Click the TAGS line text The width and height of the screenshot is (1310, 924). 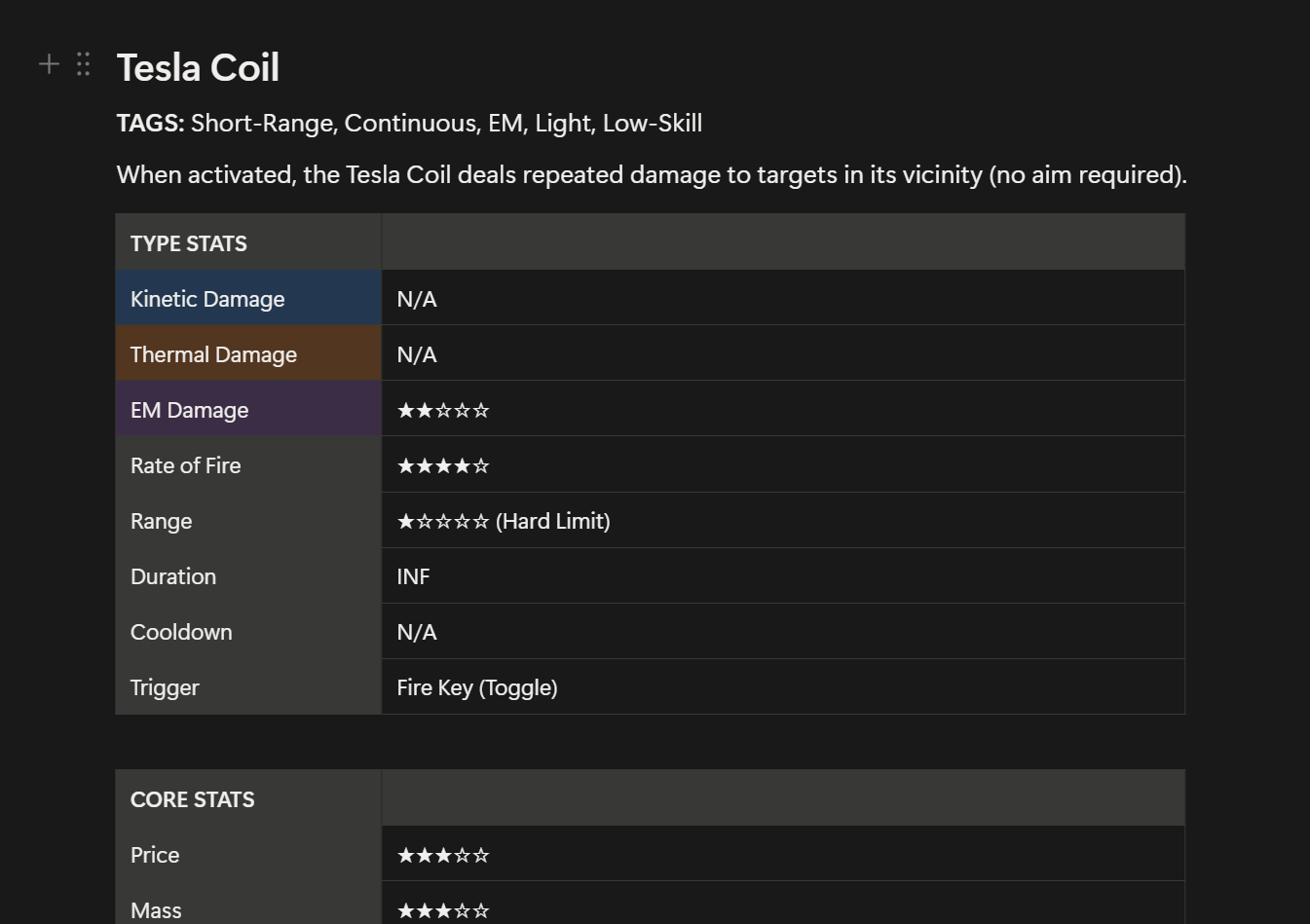tap(409, 124)
